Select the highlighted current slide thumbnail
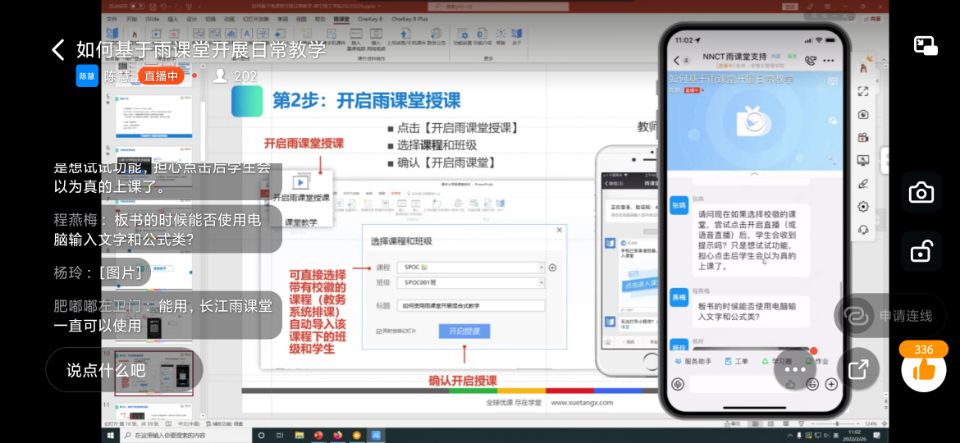 pos(154,373)
